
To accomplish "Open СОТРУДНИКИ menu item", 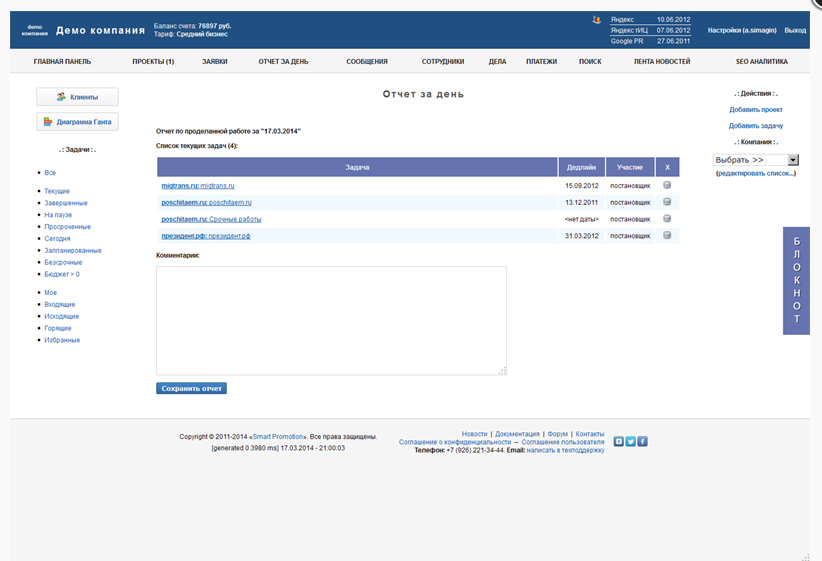I will tap(443, 62).
